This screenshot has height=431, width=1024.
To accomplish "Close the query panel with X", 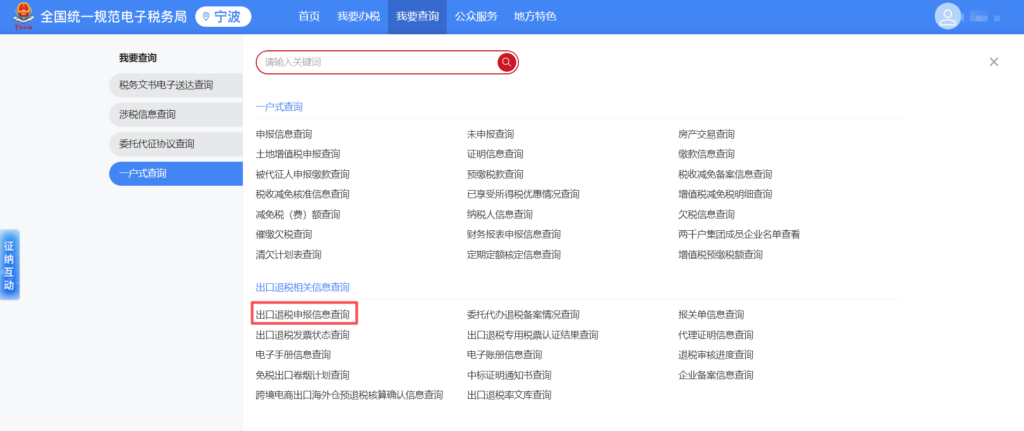I will (x=993, y=62).
